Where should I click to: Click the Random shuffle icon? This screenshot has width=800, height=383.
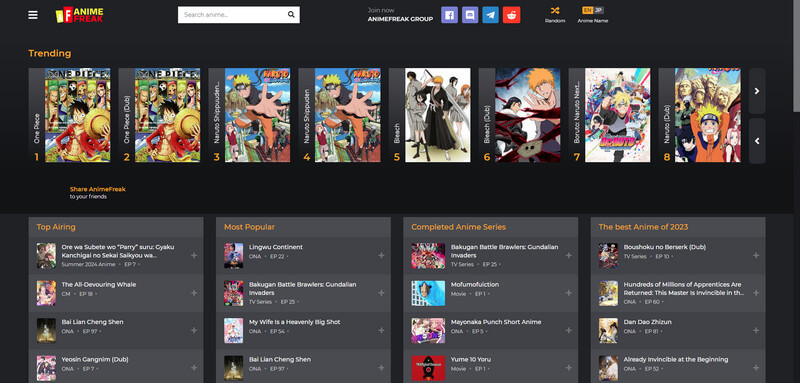click(x=555, y=10)
